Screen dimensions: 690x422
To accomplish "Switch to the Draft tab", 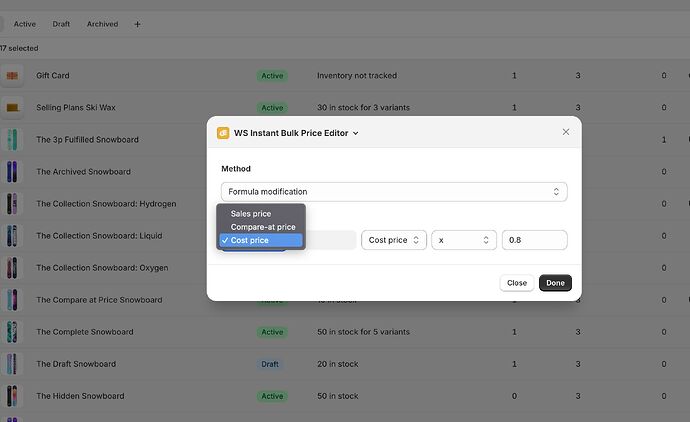I will pyautogui.click(x=61, y=24).
